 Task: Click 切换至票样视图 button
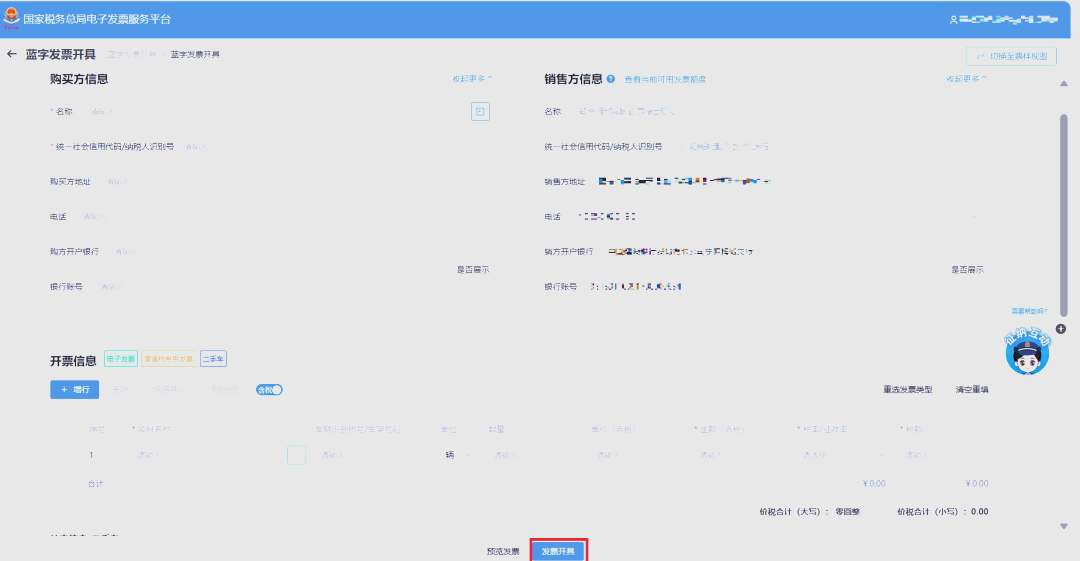coord(1011,56)
